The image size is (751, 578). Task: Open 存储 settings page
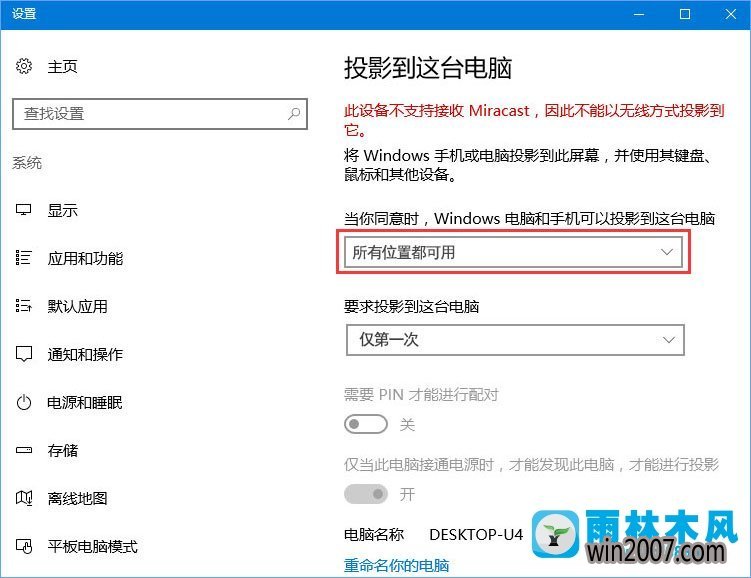tap(62, 451)
